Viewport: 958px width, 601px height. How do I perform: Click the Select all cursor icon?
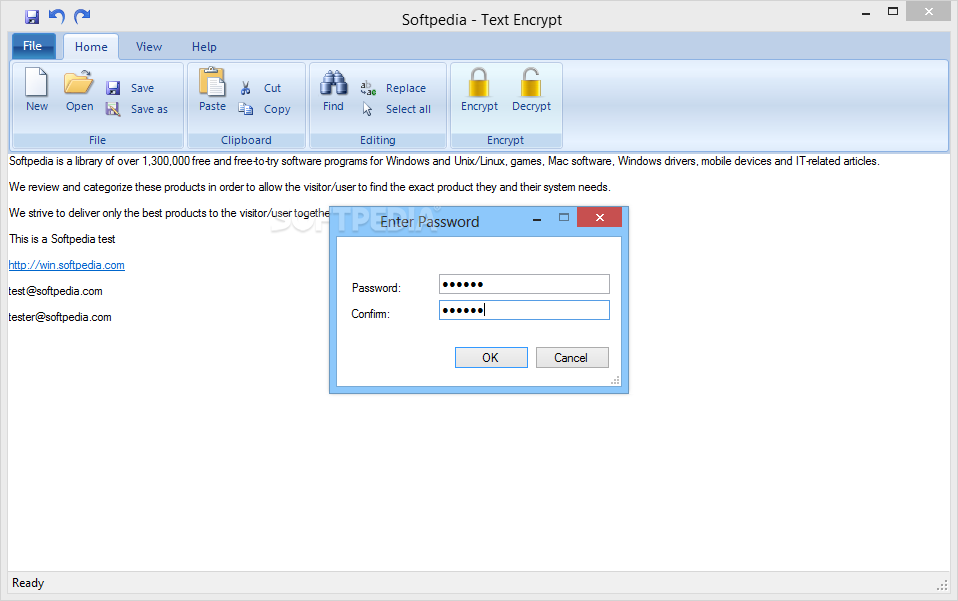coord(367,109)
